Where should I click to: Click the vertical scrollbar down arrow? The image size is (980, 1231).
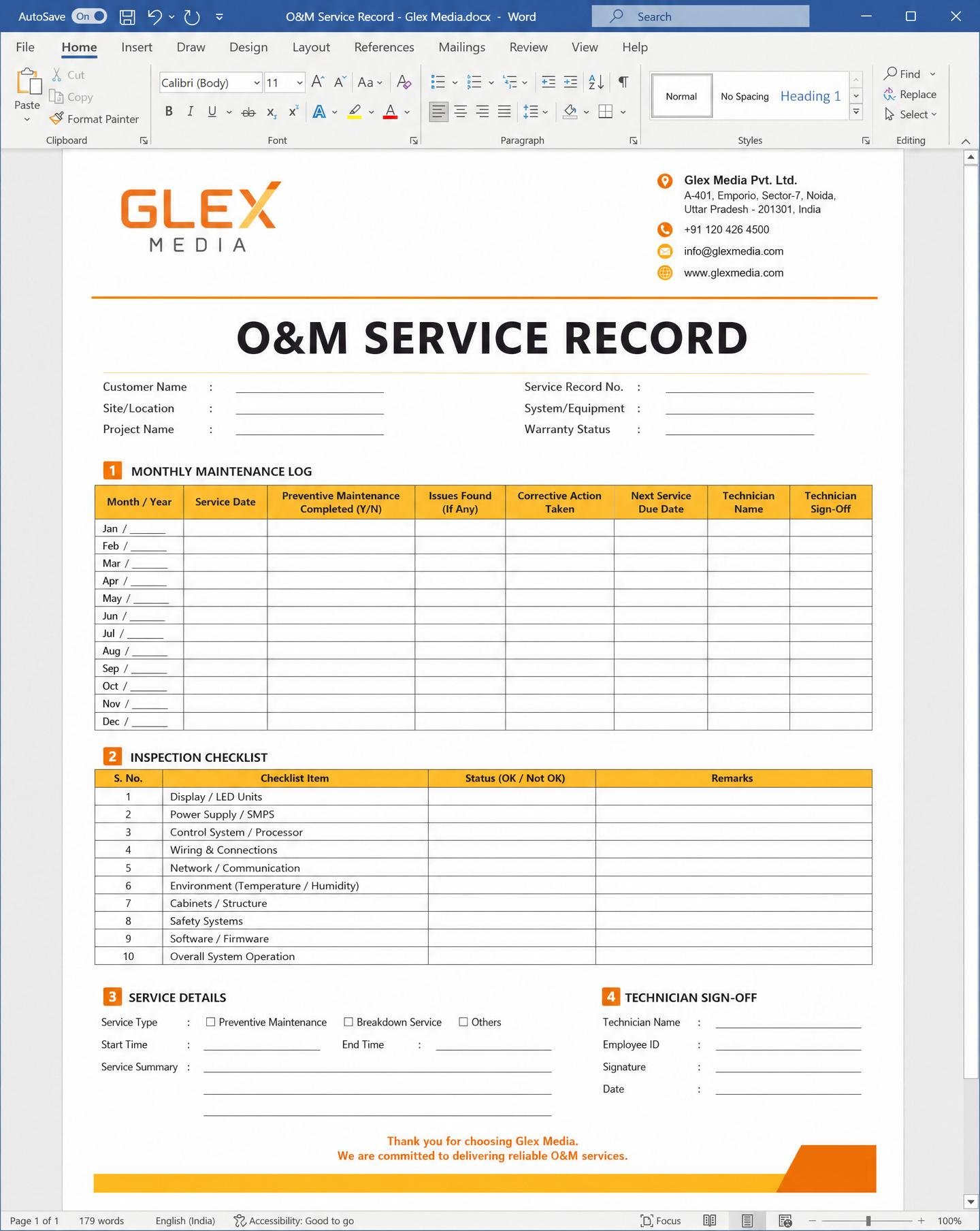pyautogui.click(x=970, y=1202)
